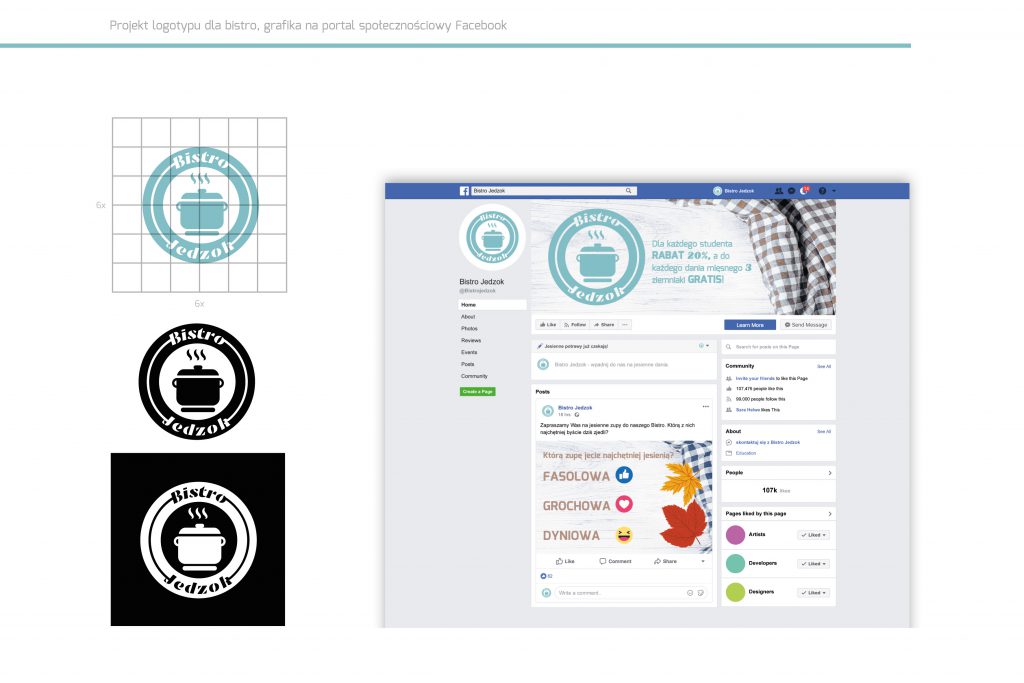Click the Facebook logo in the top blue bar
The image size is (1024, 683).
tap(464, 190)
